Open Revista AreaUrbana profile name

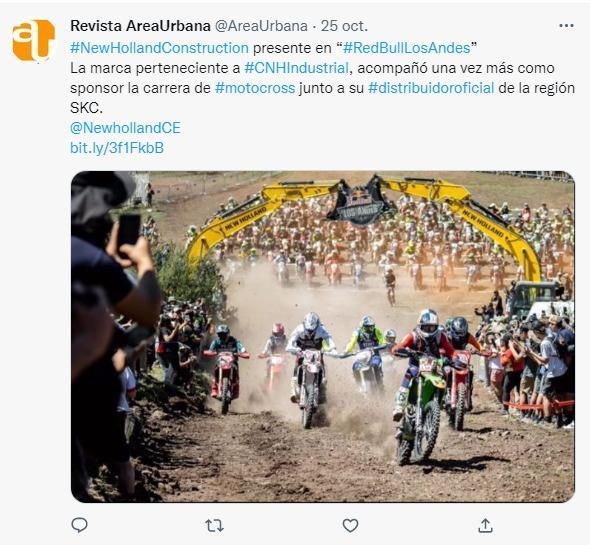pos(140,26)
